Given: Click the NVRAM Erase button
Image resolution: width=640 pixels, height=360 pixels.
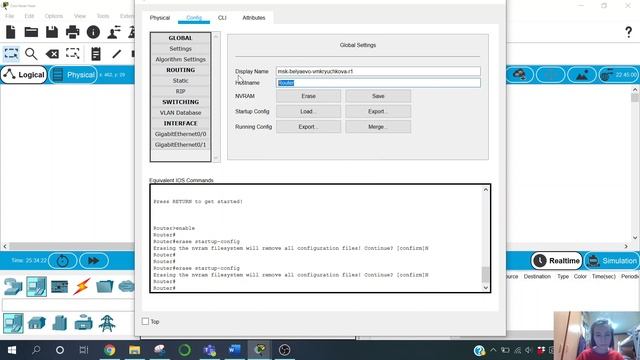Looking at the screenshot, I should (309, 96).
